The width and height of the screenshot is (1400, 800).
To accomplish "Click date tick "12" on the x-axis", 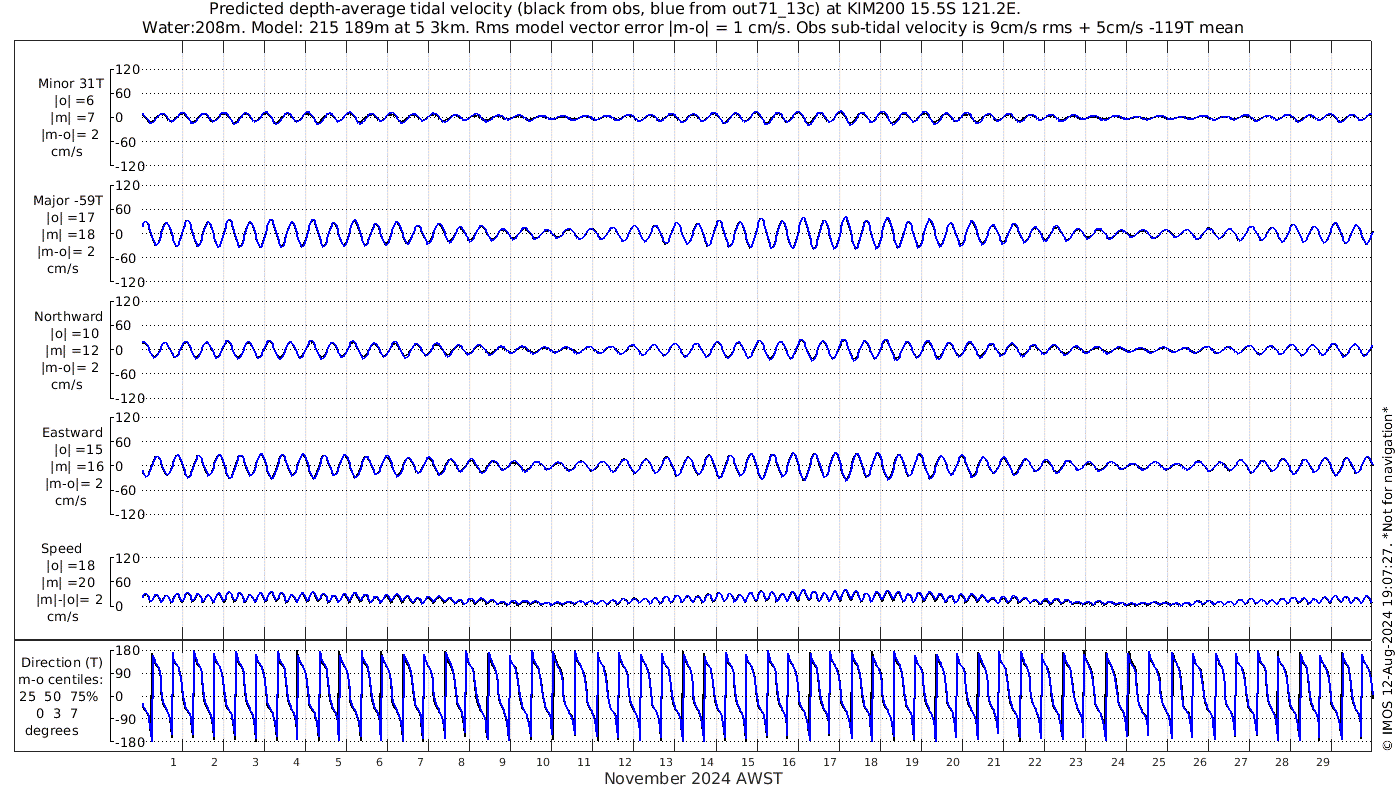I will [625, 762].
